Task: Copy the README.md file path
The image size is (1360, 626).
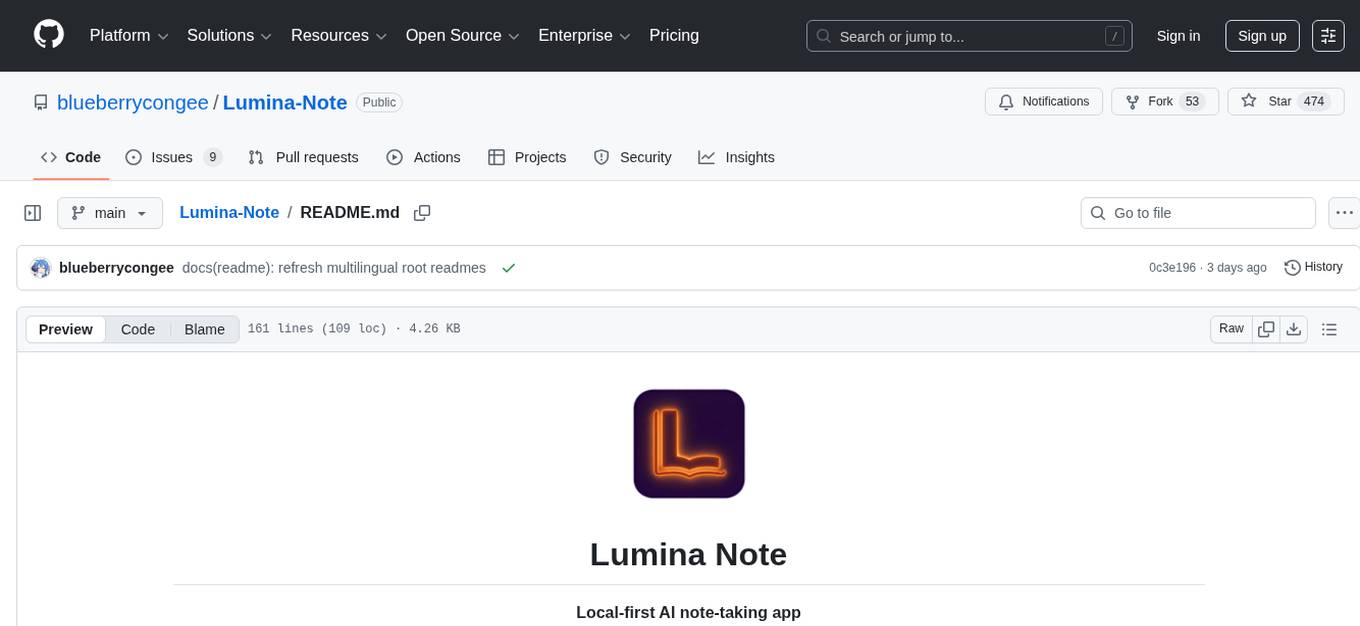Action: point(421,212)
